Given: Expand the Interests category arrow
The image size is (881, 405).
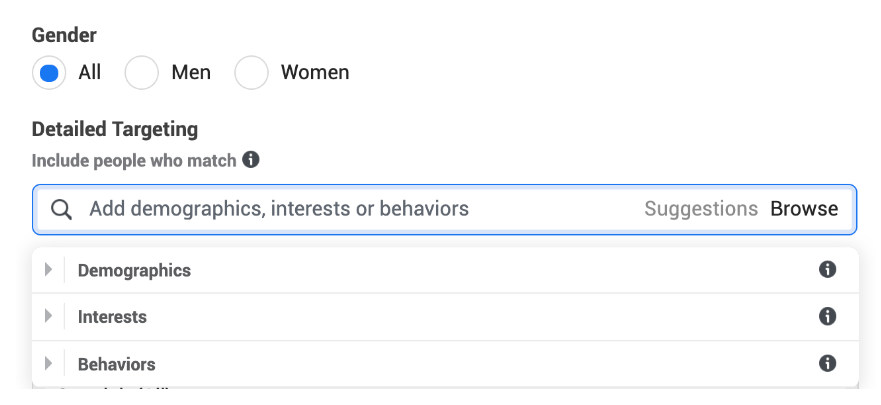Looking at the screenshot, I should pyautogui.click(x=48, y=317).
